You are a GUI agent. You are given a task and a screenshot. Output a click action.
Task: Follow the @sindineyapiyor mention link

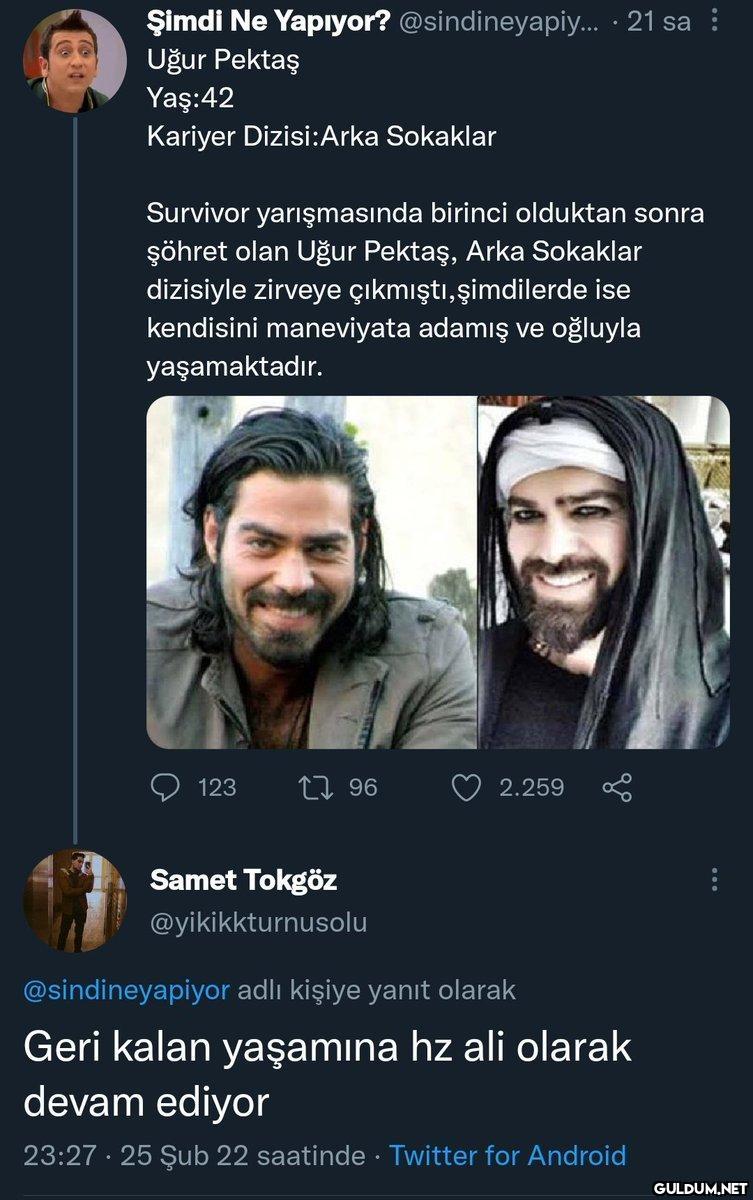point(126,990)
